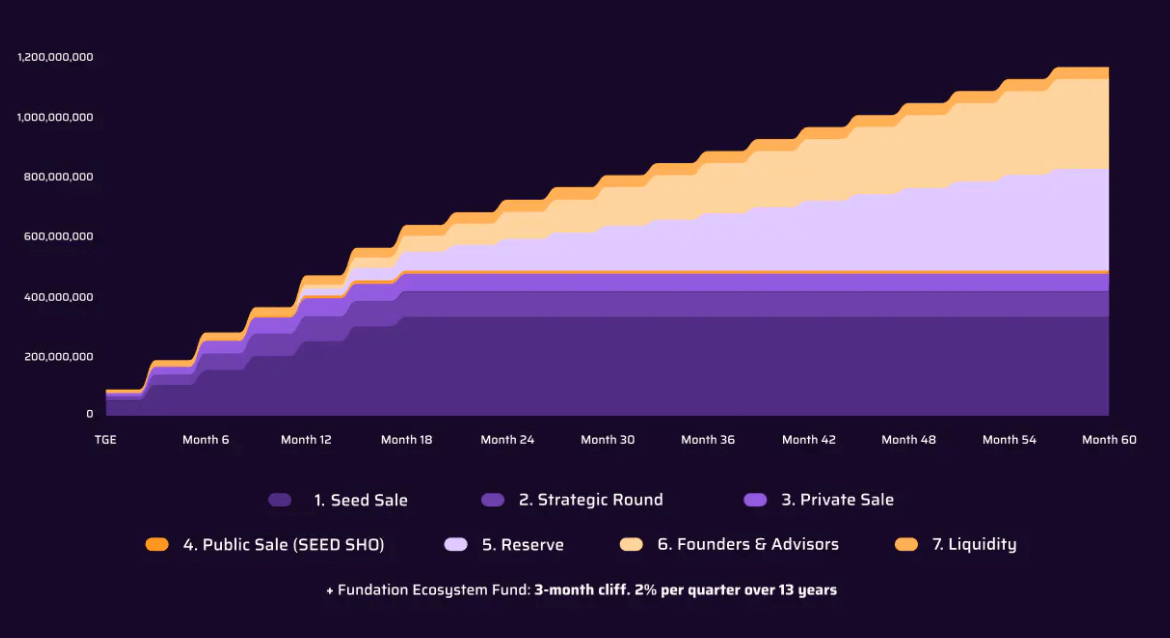Click the Fundation Ecosystem Fund footnote text

pyautogui.click(x=581, y=590)
